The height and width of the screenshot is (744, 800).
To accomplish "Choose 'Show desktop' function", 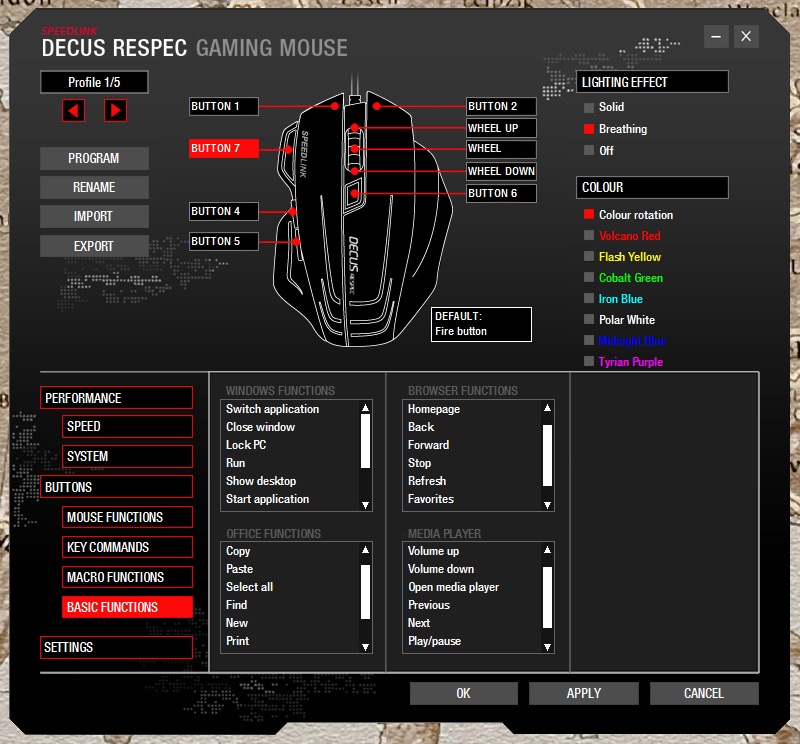I will 261,481.
